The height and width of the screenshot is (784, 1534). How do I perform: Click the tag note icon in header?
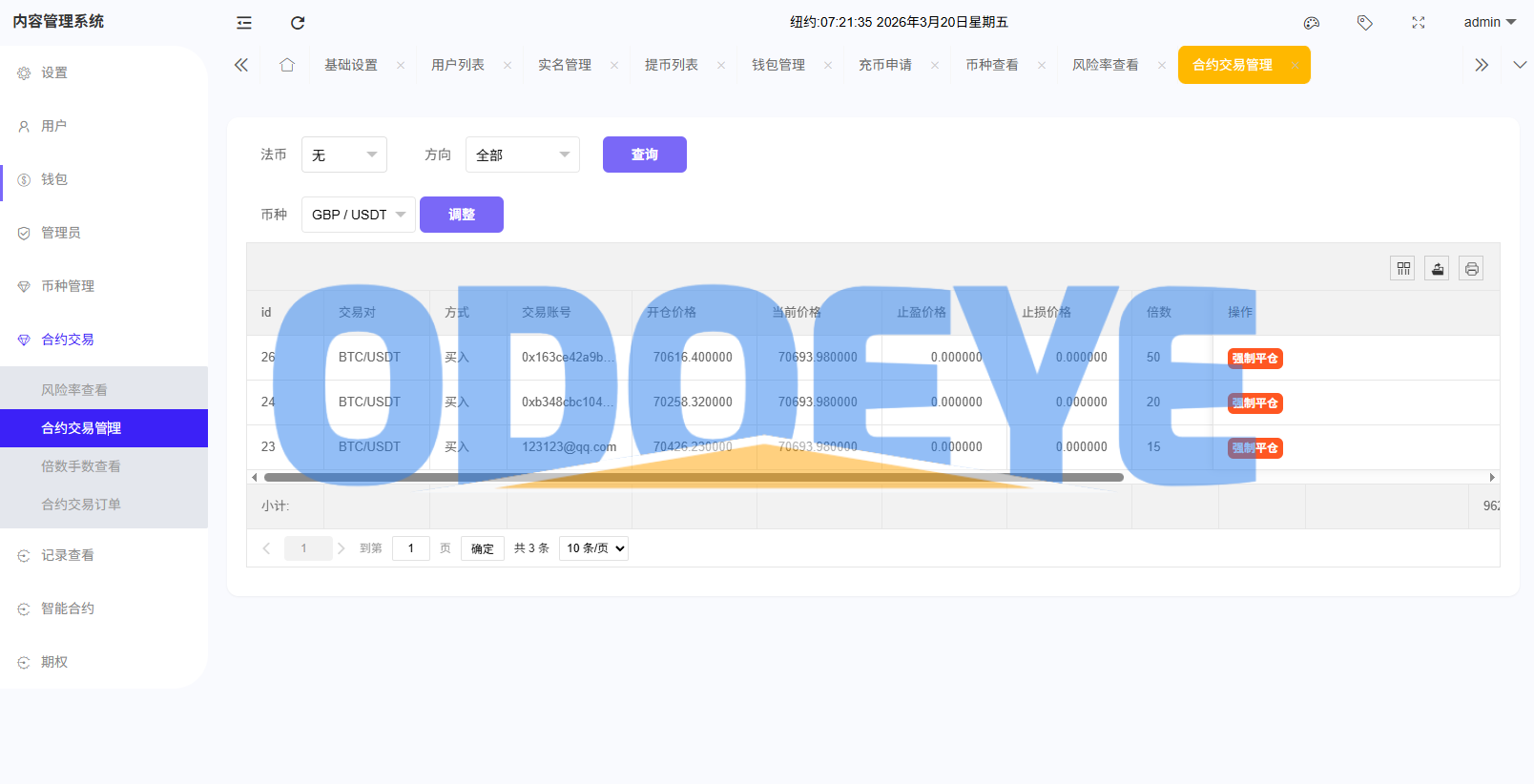[x=1365, y=23]
